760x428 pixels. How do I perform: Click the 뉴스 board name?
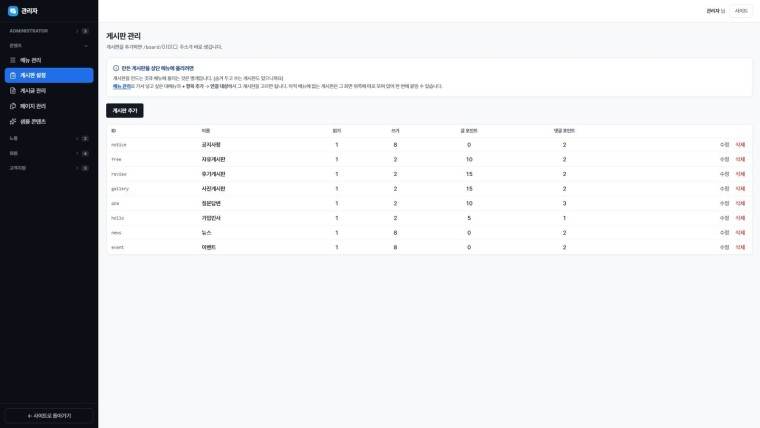point(206,233)
